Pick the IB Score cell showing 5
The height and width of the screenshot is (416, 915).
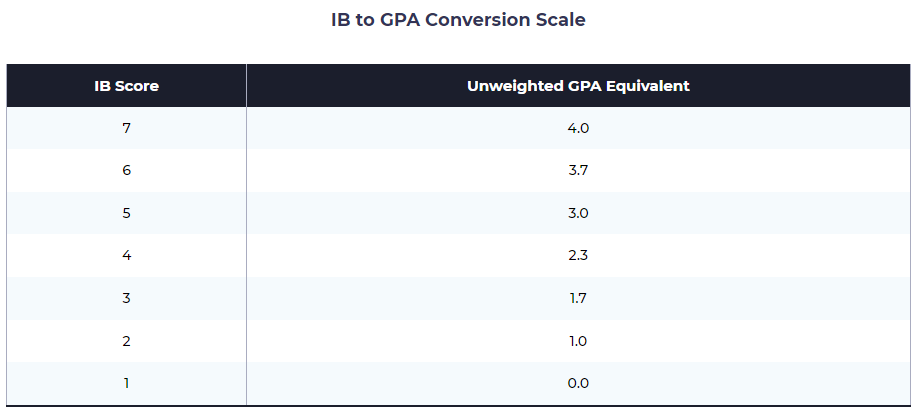click(x=127, y=213)
